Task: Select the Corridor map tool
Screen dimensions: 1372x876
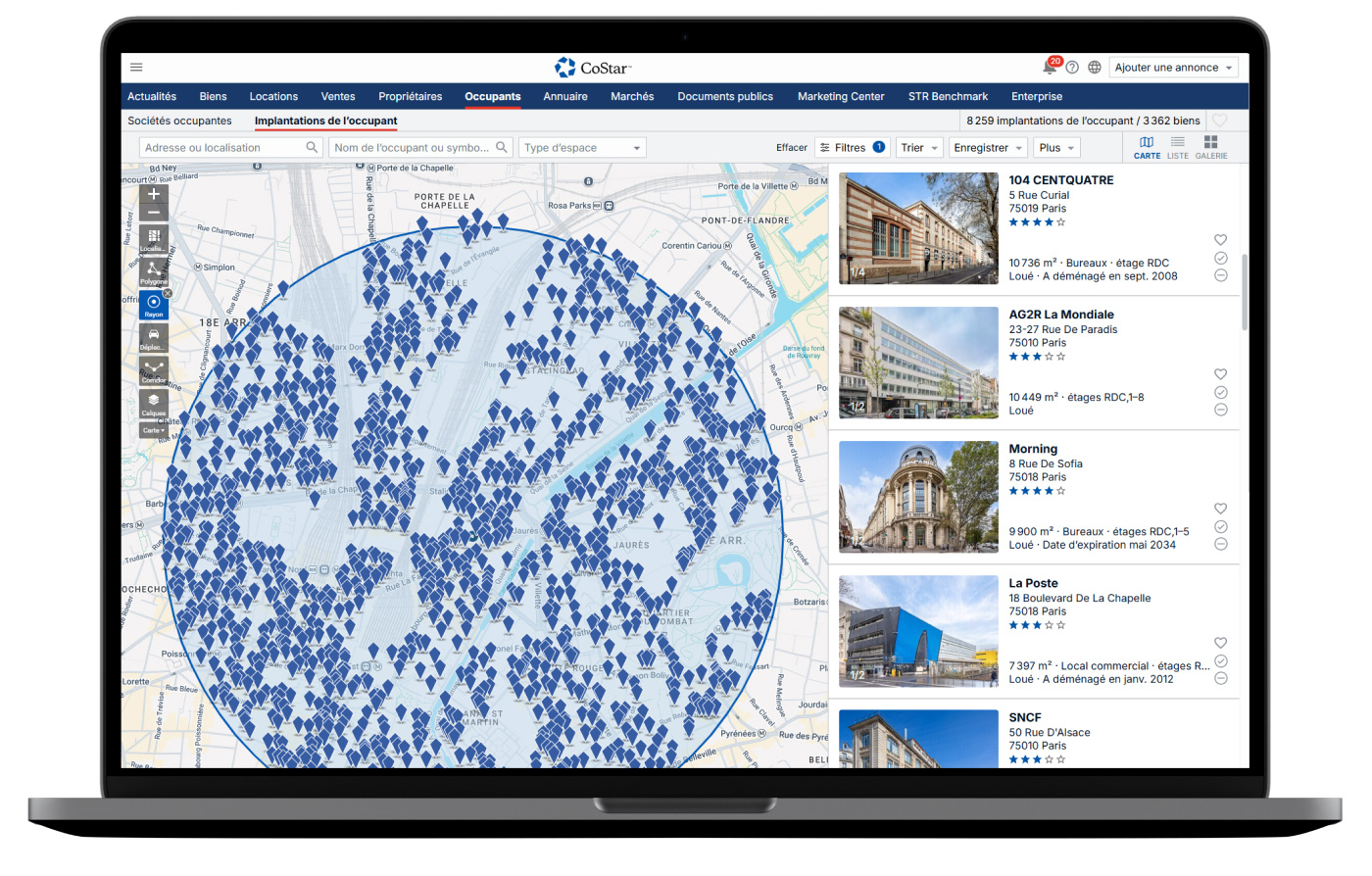Action: pos(154,371)
